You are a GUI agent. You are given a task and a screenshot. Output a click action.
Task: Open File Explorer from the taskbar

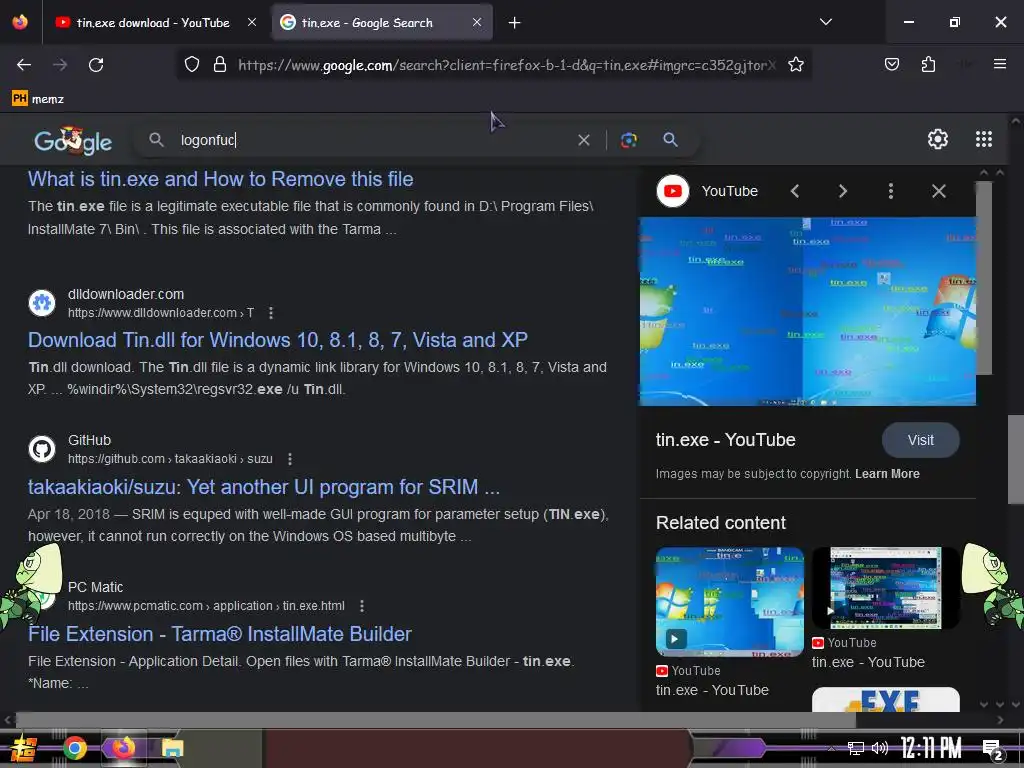[x=172, y=748]
